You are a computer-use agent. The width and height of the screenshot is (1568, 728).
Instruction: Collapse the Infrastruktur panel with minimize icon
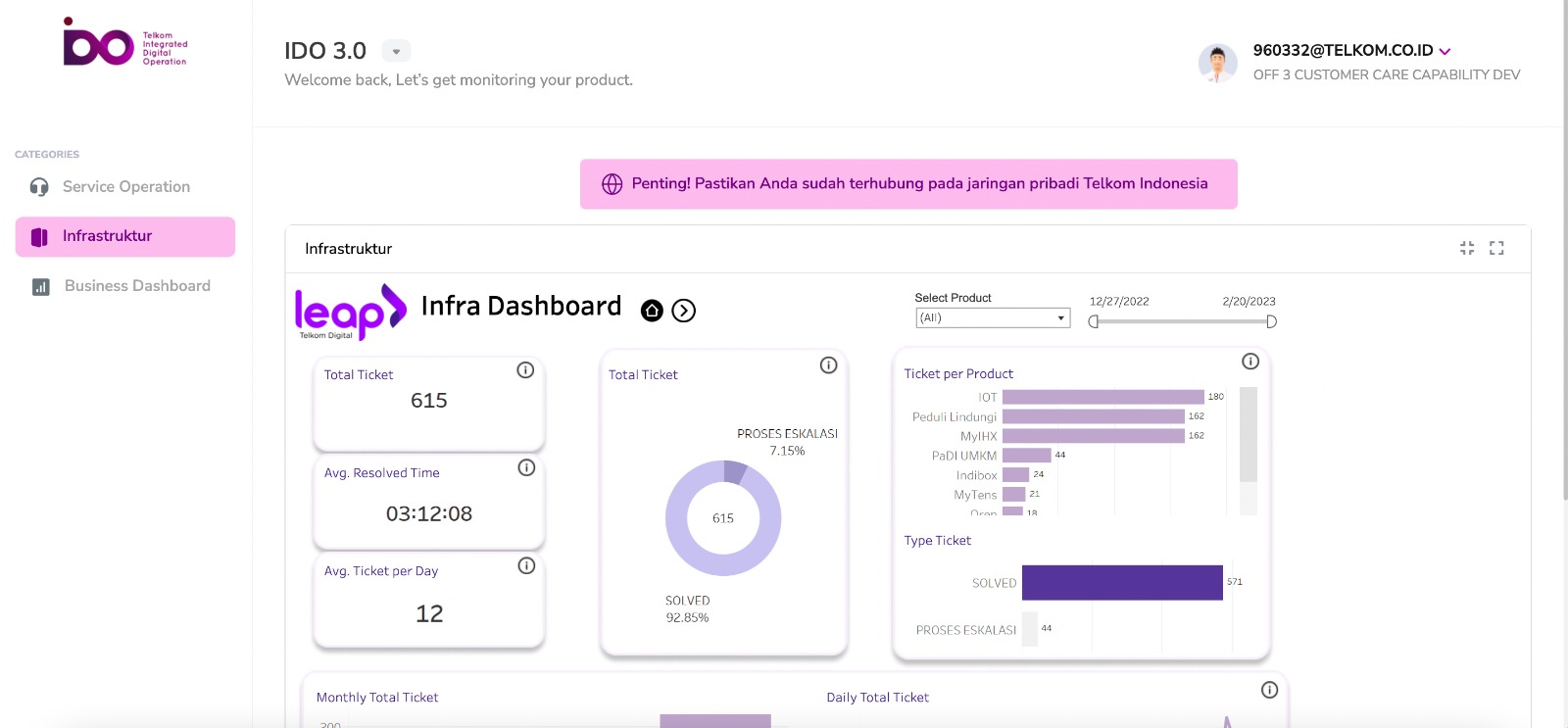(x=1467, y=249)
